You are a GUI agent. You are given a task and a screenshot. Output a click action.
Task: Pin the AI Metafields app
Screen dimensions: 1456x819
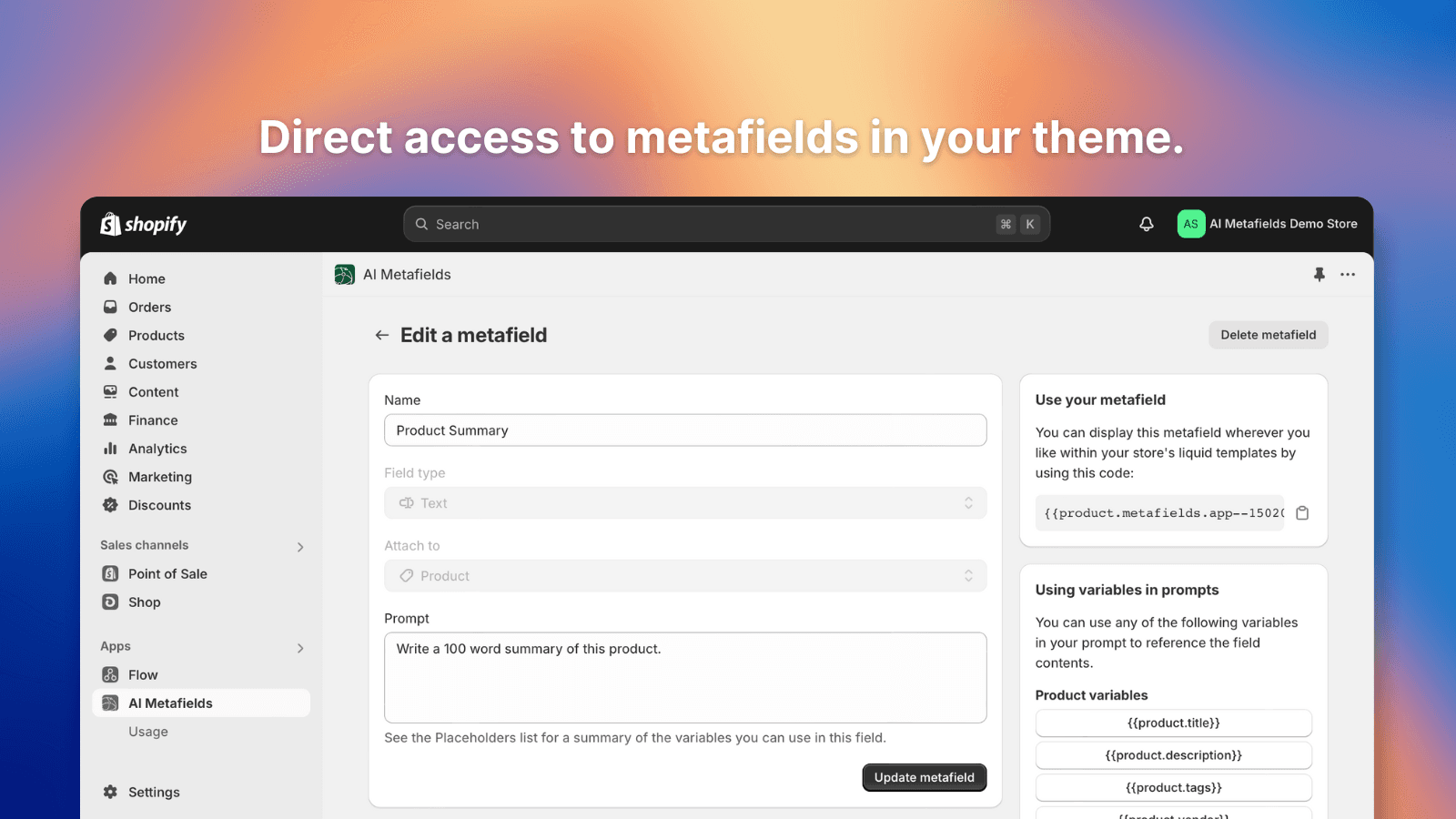point(1319,274)
